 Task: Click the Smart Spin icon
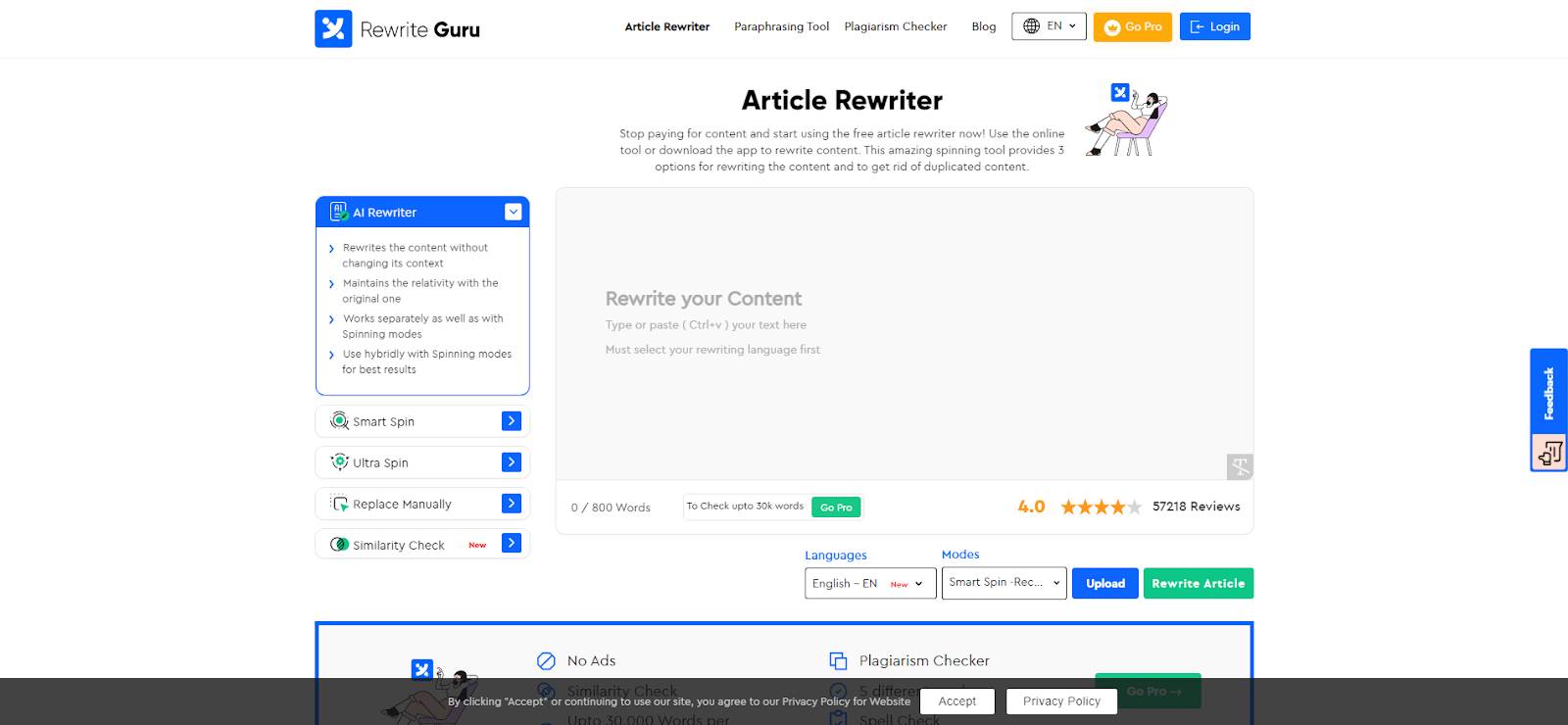click(339, 421)
